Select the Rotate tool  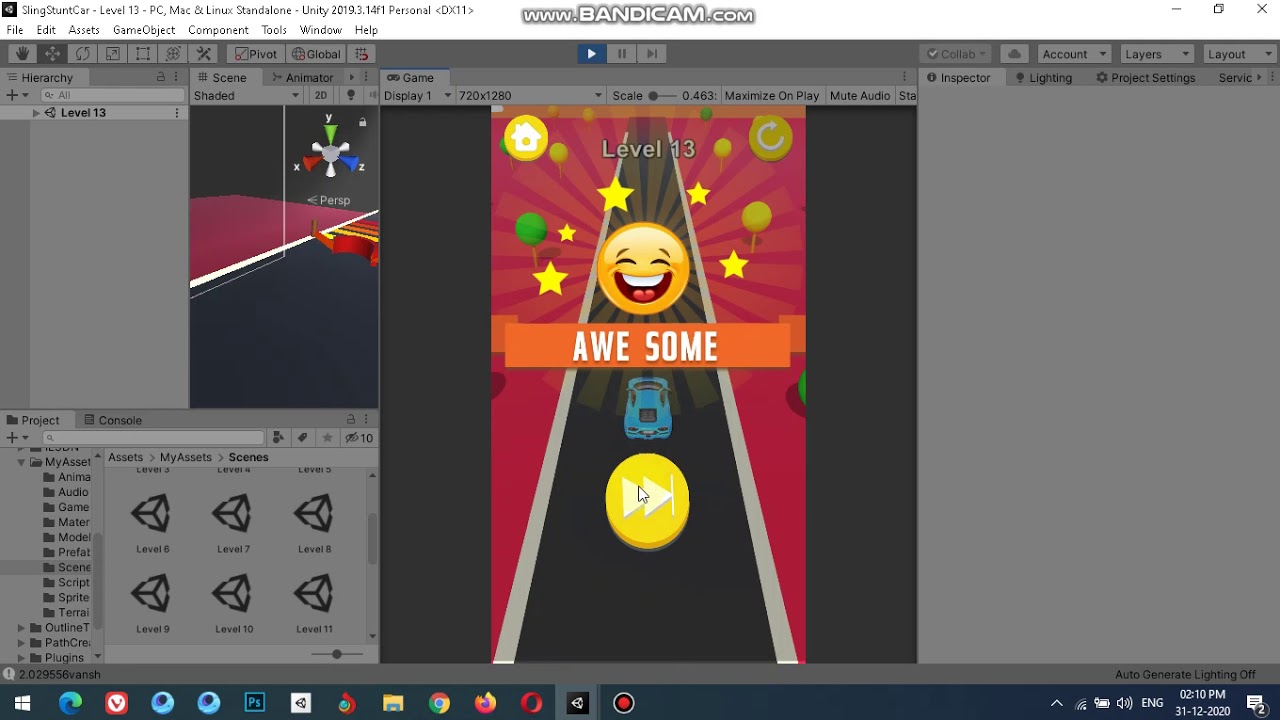(83, 54)
